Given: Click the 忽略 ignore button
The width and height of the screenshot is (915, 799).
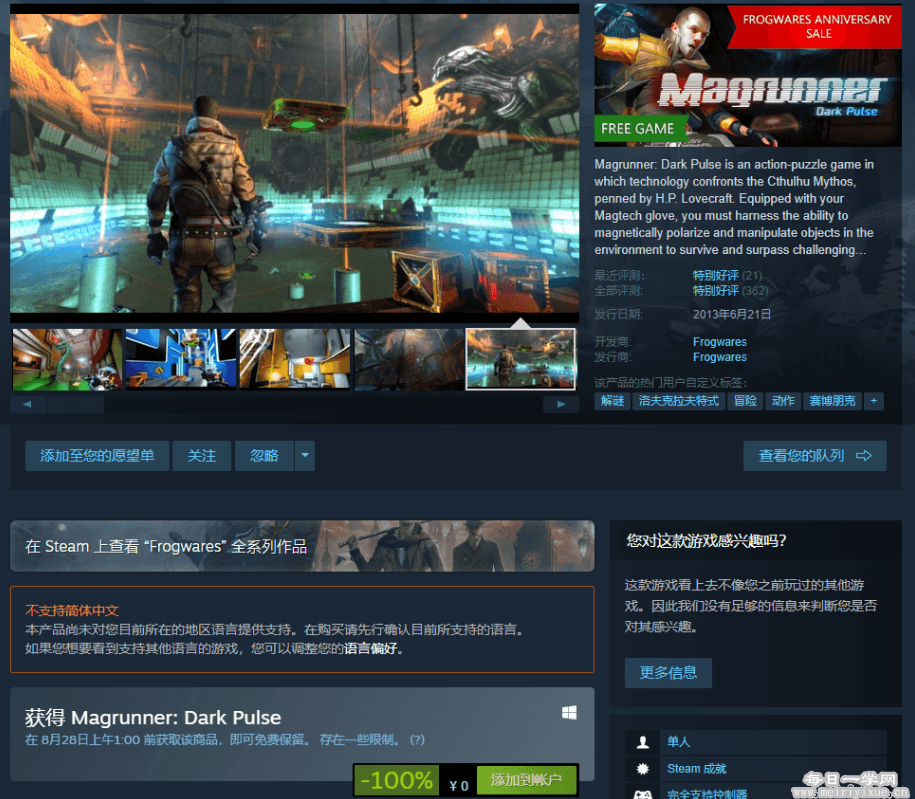Looking at the screenshot, I should pos(264,455).
